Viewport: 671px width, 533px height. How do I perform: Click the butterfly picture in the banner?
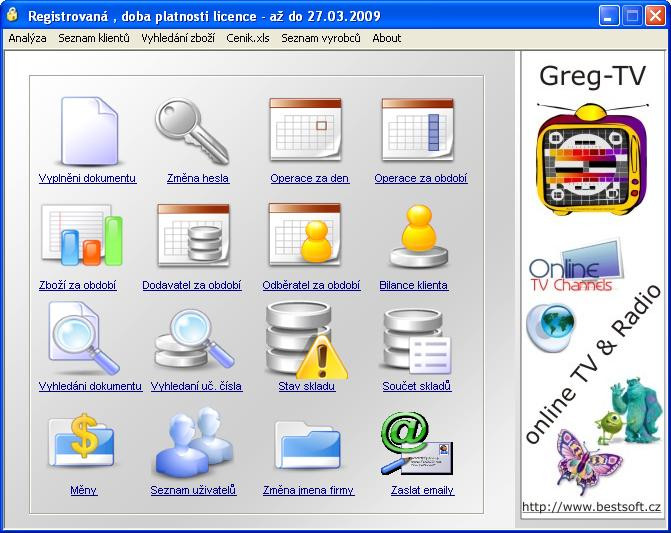pyautogui.click(x=590, y=461)
